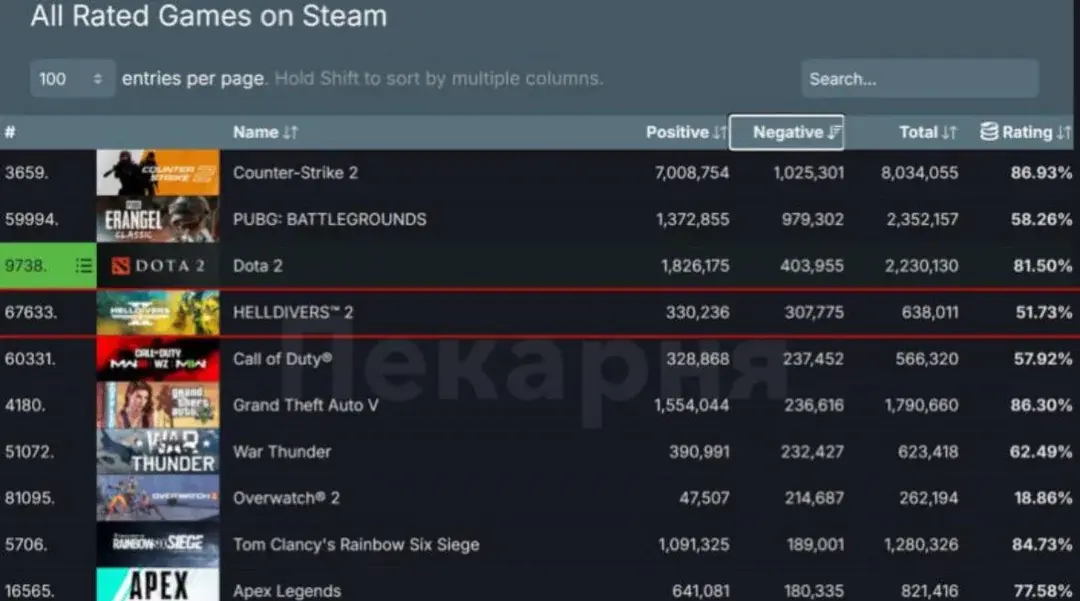This screenshot has width=1080, height=601.
Task: Select rating value 62.49%
Action: (1041, 452)
